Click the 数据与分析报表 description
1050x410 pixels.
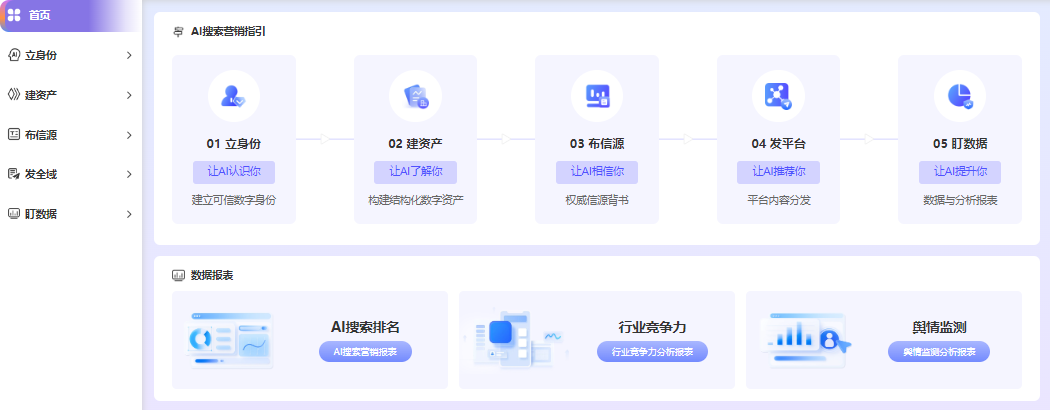[960, 200]
